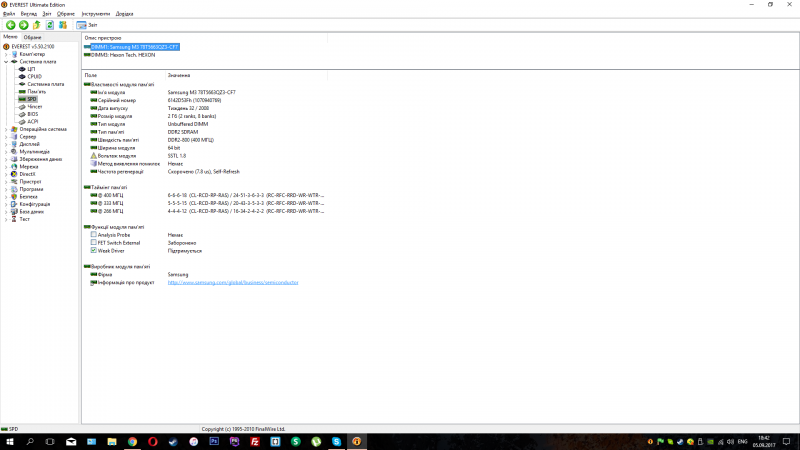Screen dimensions: 800x450
Task: Open taskbar Search magnifier icon
Action: pos(30,442)
